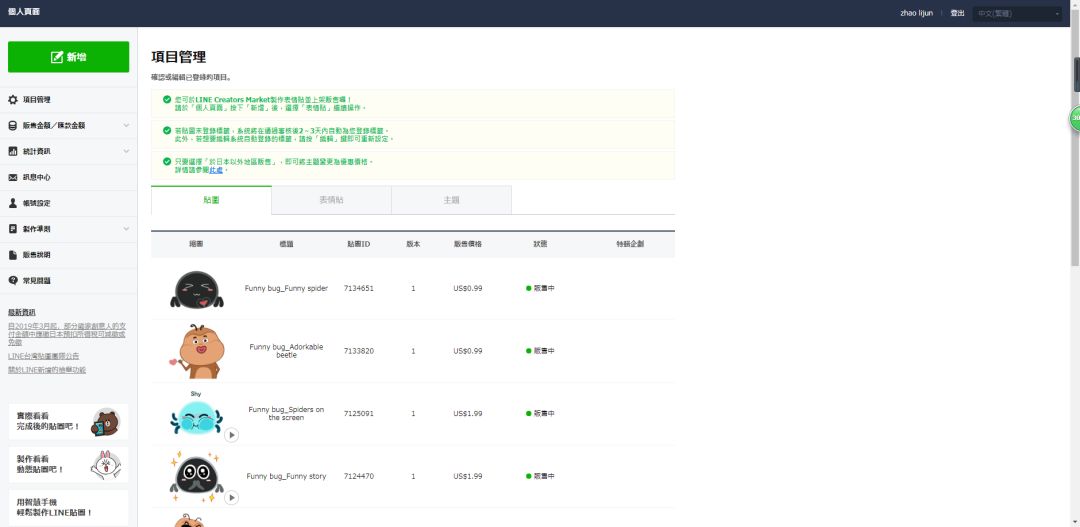Click the 常見問題 question icon
Viewport: 1080px width, 527px height.
(13, 281)
